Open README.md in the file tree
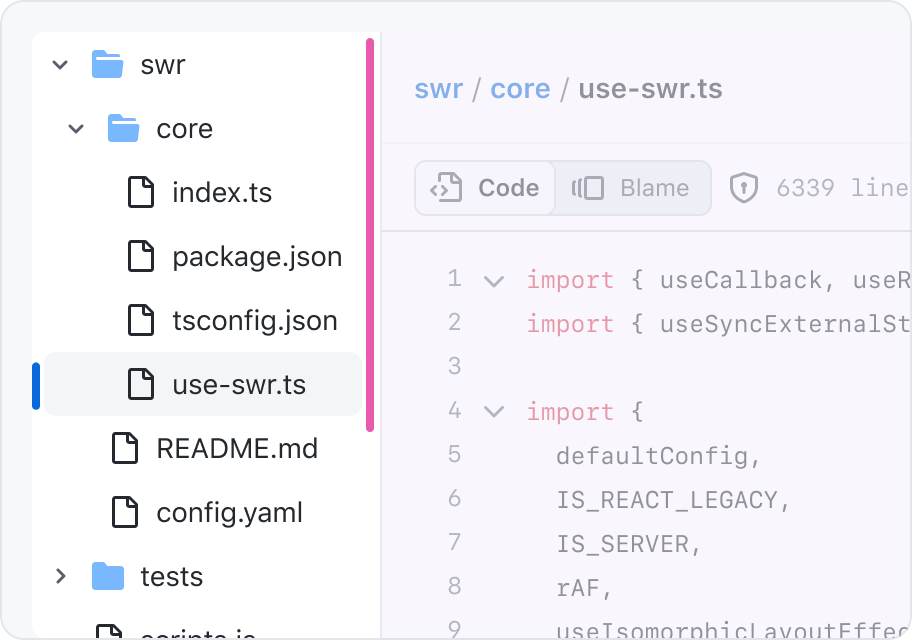 pyautogui.click(x=237, y=449)
